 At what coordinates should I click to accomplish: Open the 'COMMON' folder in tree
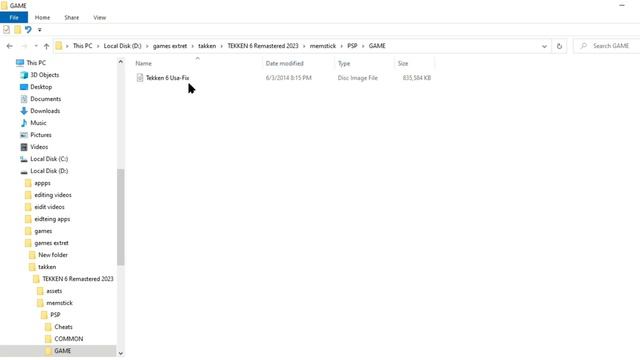click(x=69, y=339)
